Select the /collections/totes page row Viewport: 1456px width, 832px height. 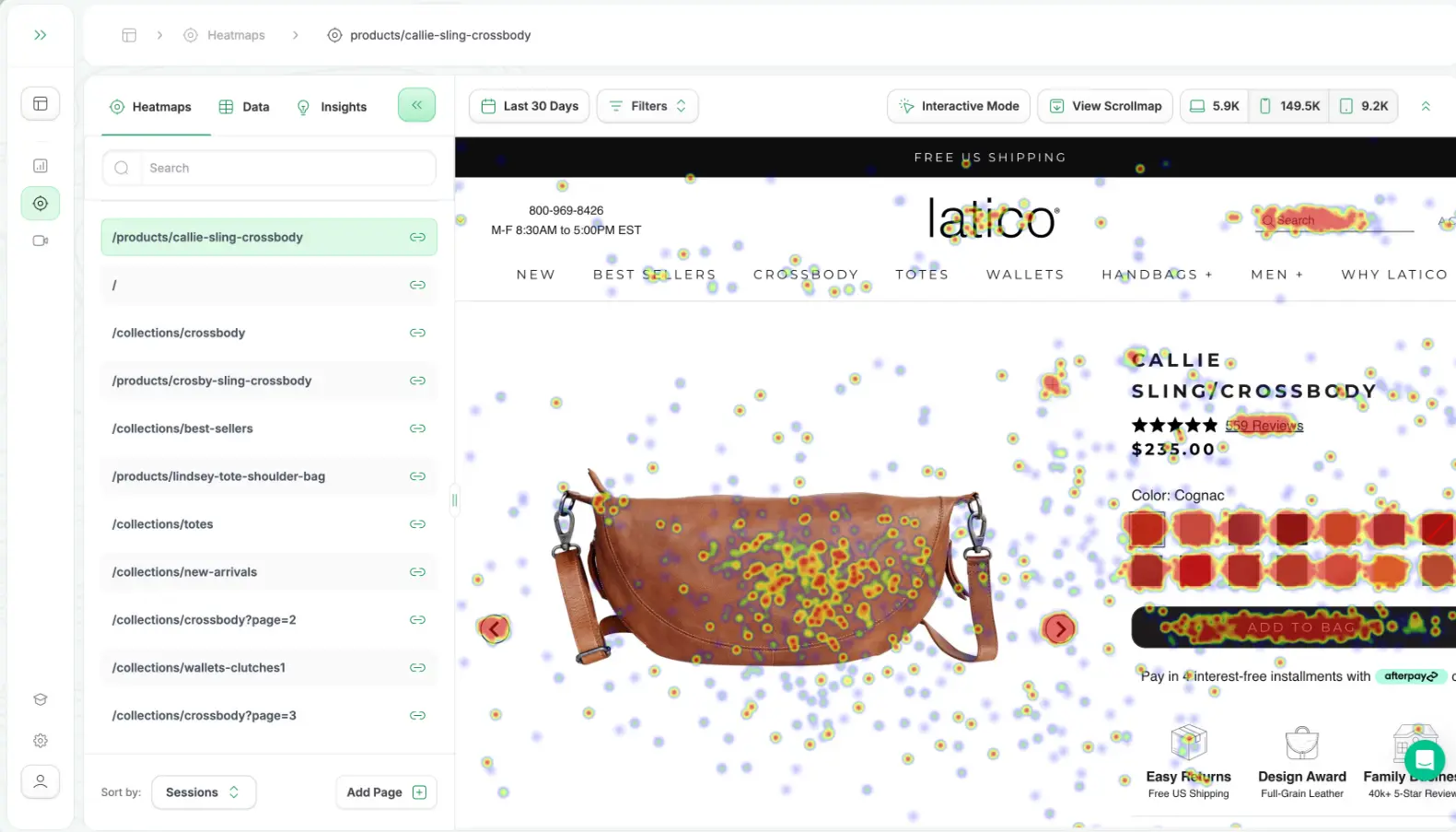tap(269, 524)
